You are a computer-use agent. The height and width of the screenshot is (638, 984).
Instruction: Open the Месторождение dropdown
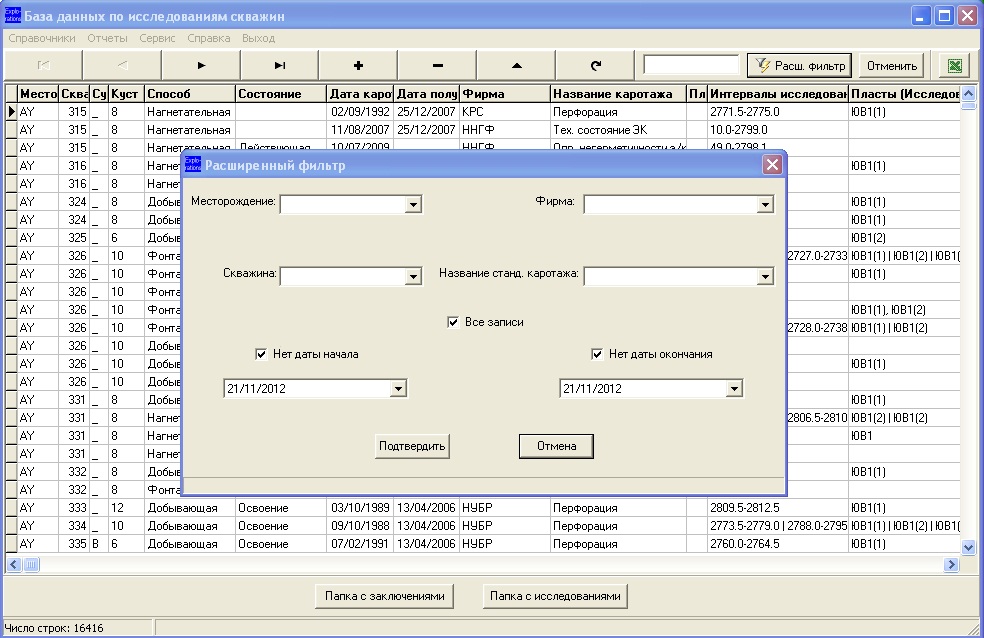point(413,205)
